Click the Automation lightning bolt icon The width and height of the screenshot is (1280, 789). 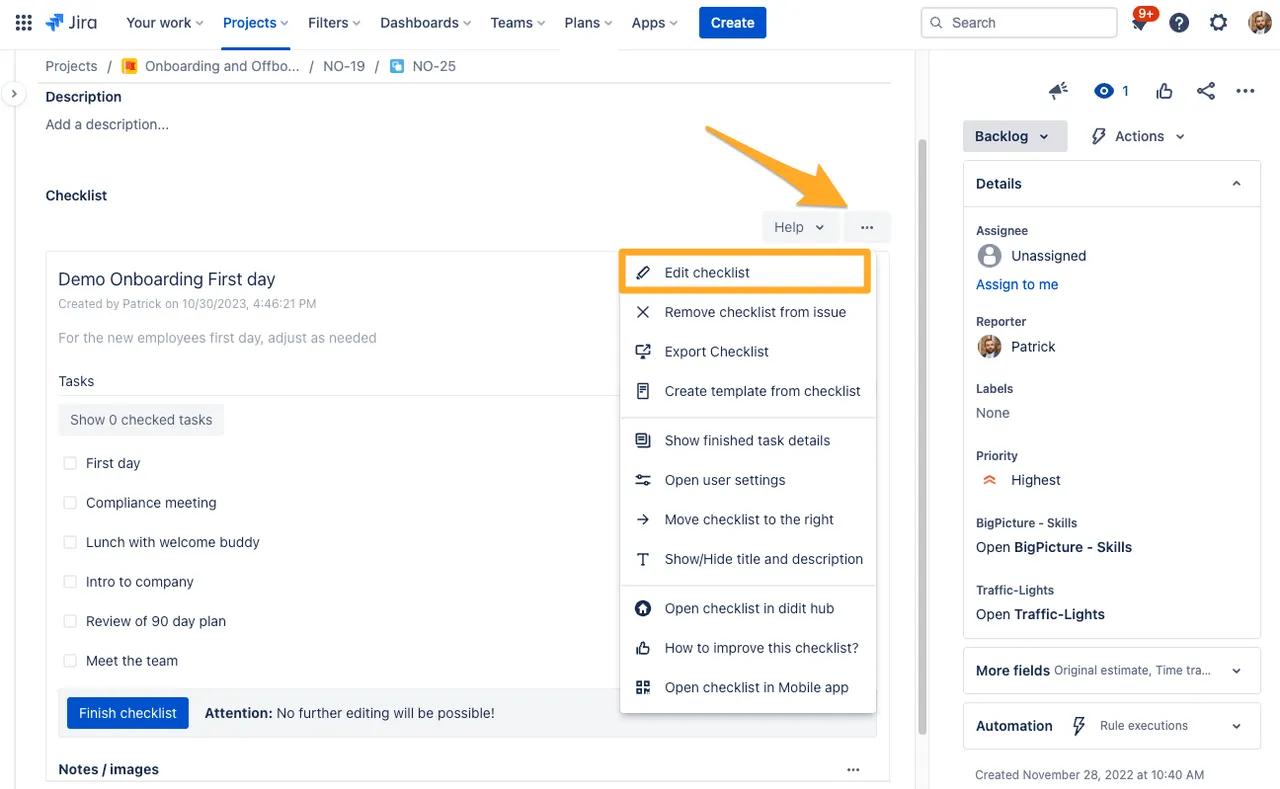(1079, 726)
